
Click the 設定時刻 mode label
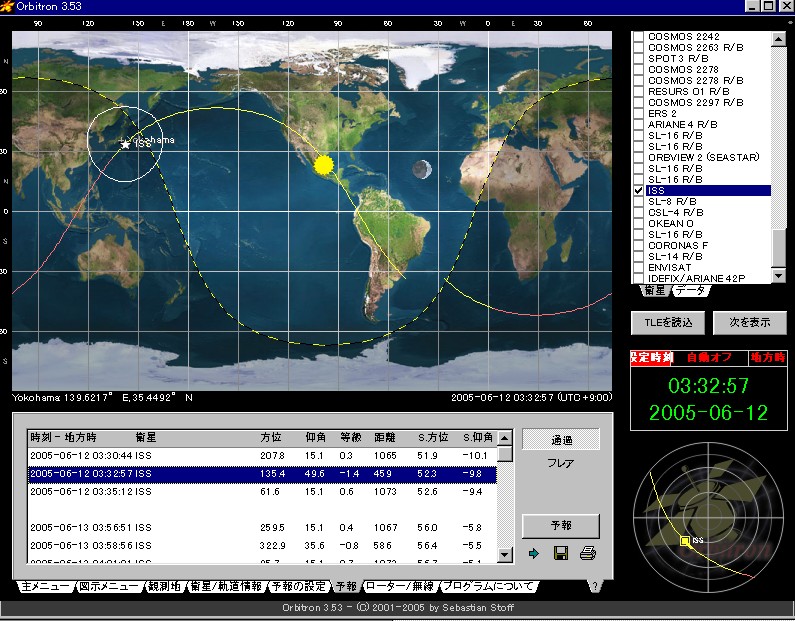pyautogui.click(x=652, y=358)
